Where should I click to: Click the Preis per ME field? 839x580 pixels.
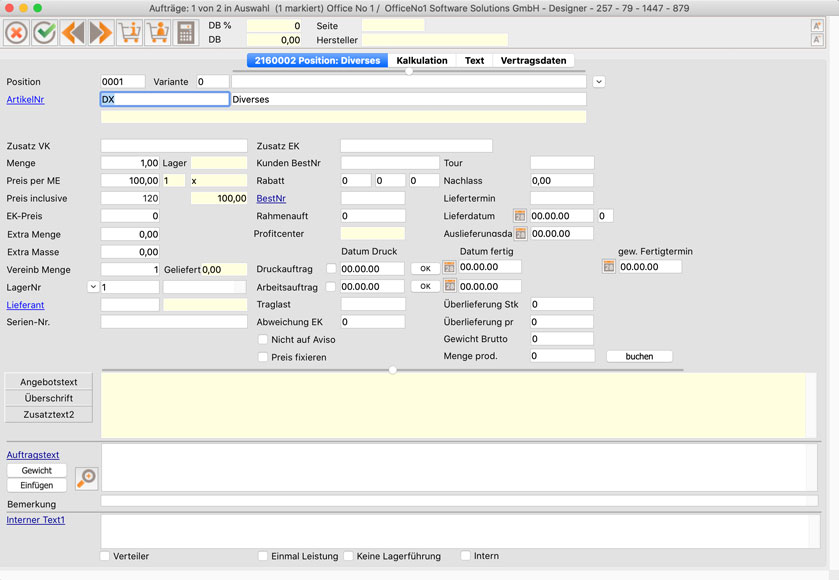130,181
